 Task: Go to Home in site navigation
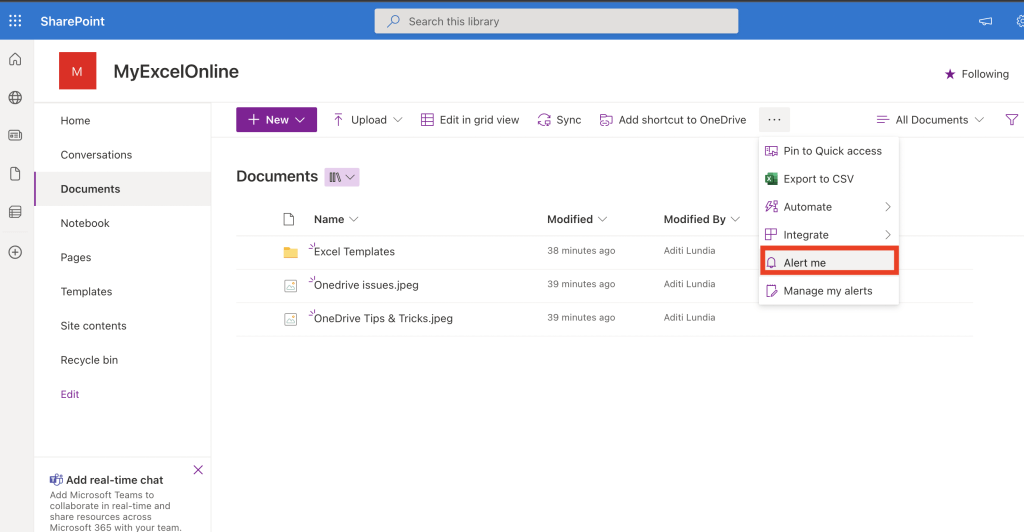pyautogui.click(x=75, y=121)
